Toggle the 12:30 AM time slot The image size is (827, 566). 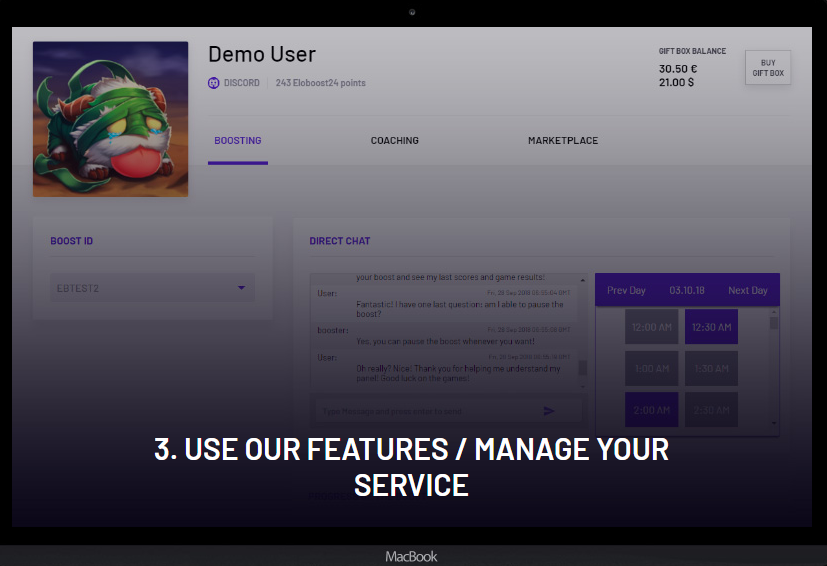(x=711, y=327)
